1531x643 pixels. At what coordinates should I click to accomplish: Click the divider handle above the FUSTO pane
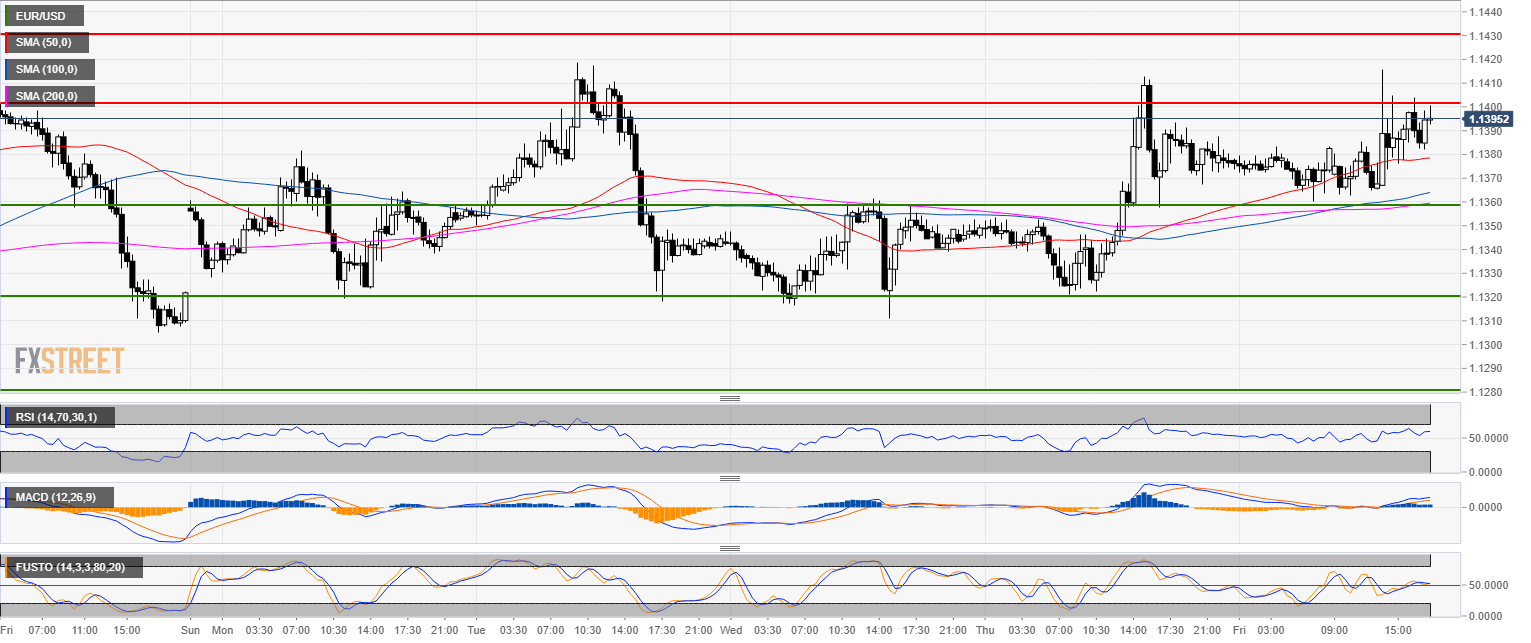(x=730, y=548)
